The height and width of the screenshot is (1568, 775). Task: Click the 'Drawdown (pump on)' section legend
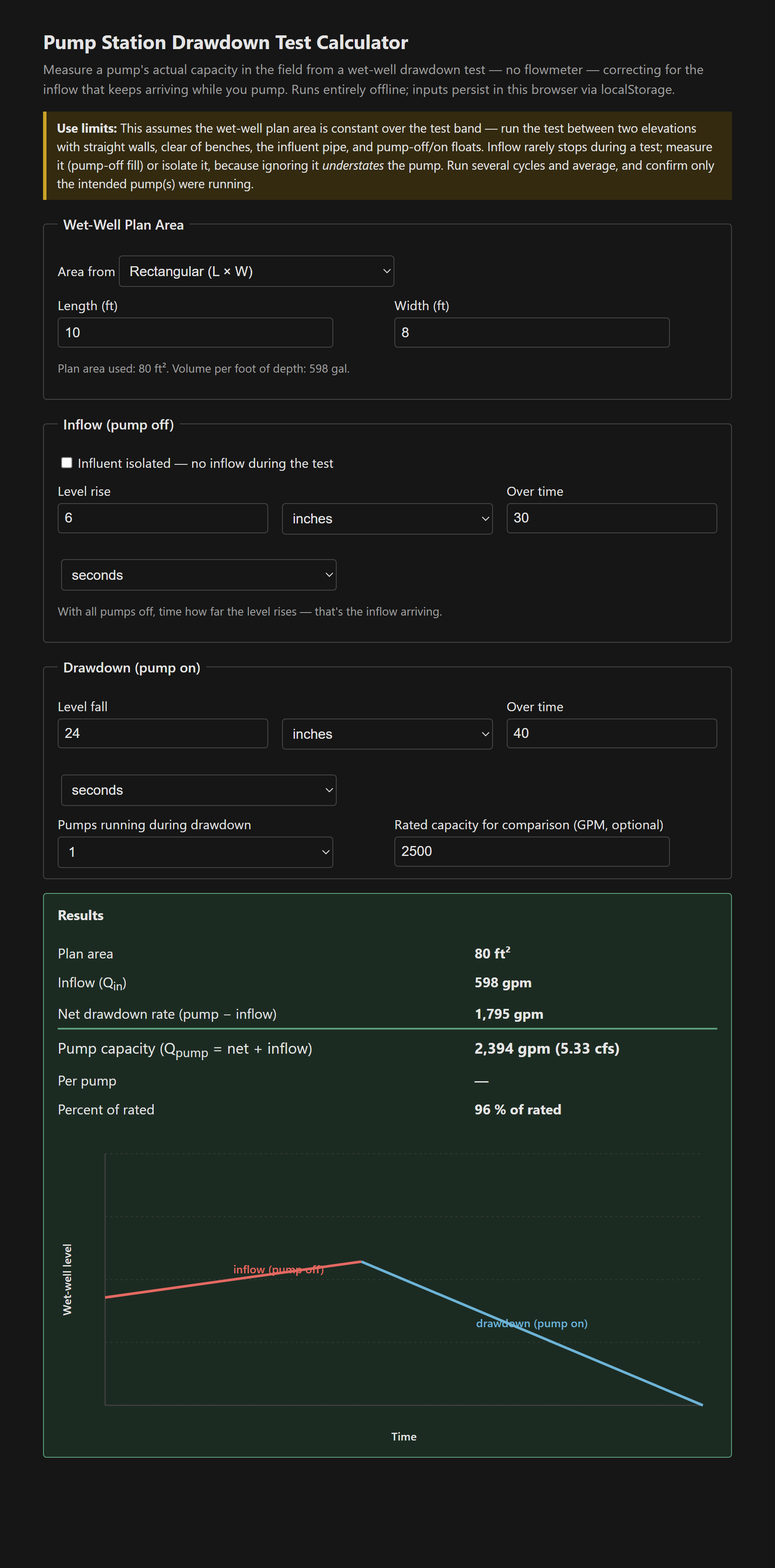click(x=132, y=668)
